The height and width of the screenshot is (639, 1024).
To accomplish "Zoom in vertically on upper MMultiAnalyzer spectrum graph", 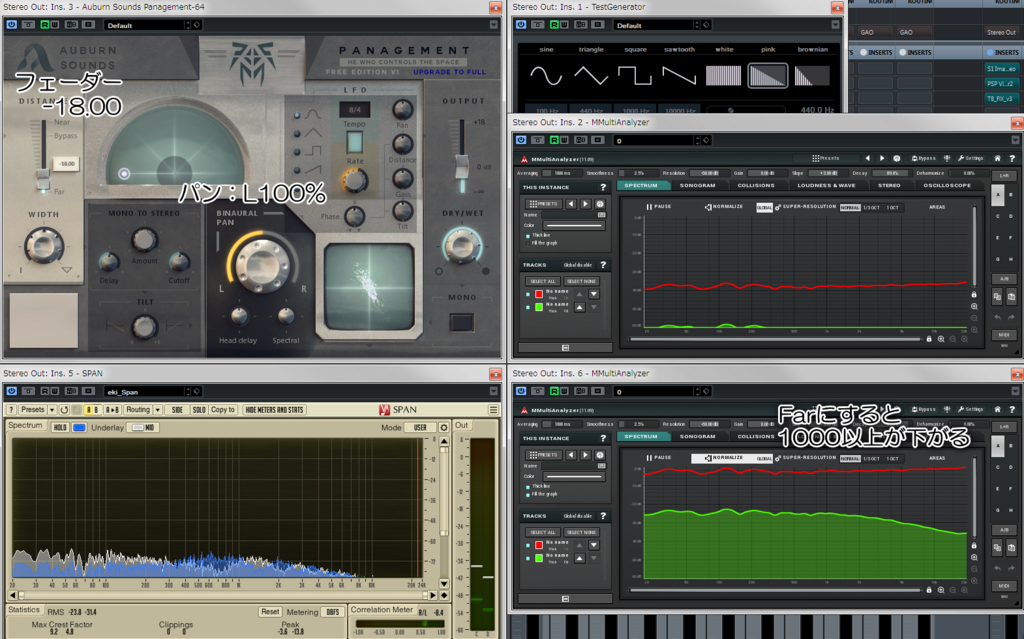I will click(974, 306).
